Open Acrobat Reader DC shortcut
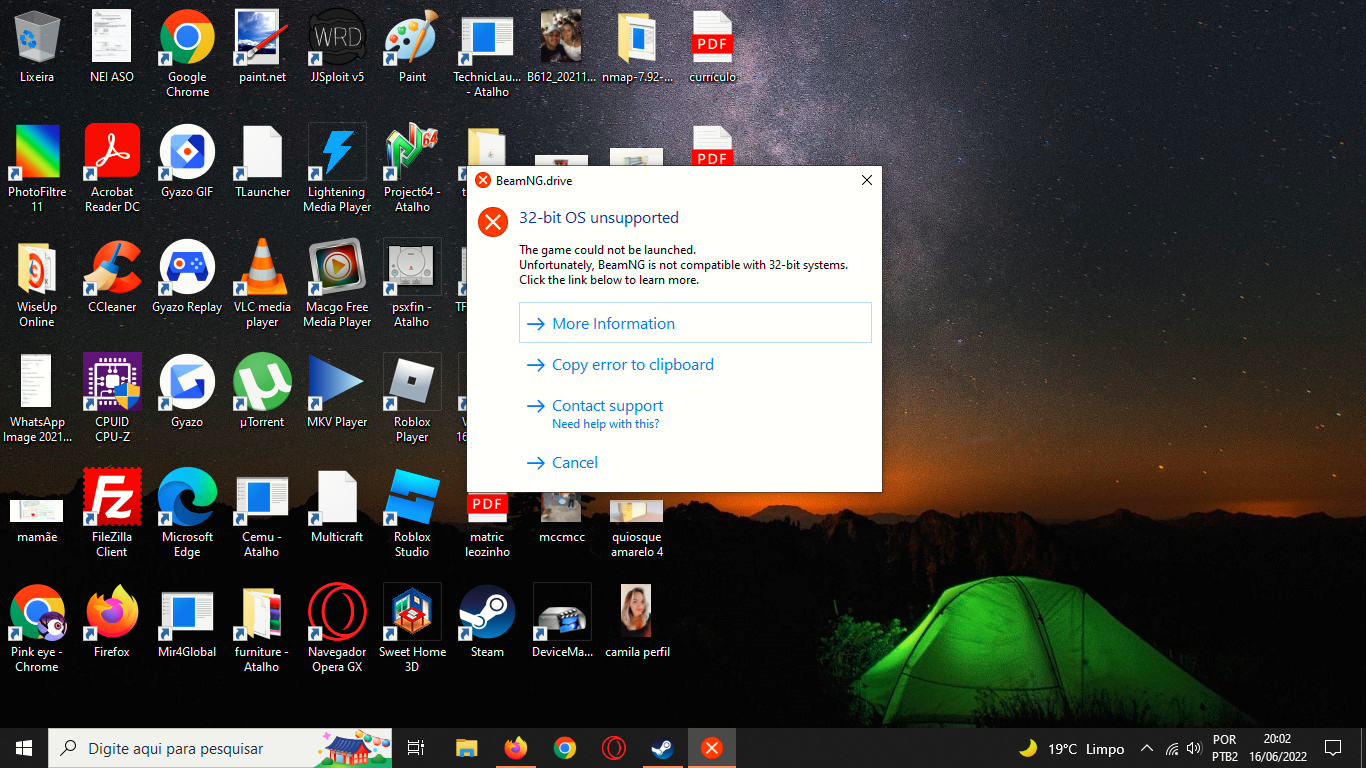1366x768 pixels. click(x=112, y=152)
